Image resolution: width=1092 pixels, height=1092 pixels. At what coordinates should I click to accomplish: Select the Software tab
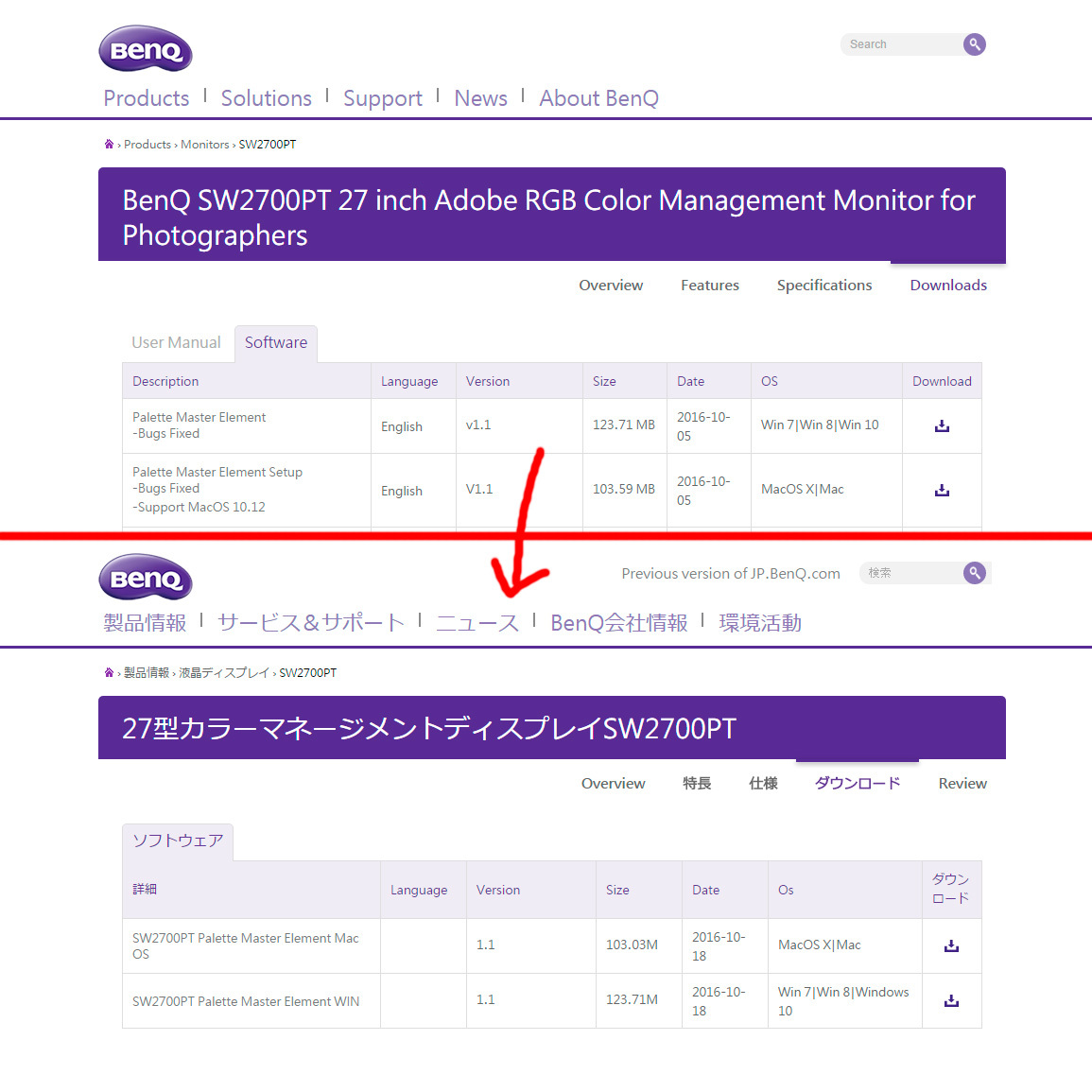coord(276,342)
